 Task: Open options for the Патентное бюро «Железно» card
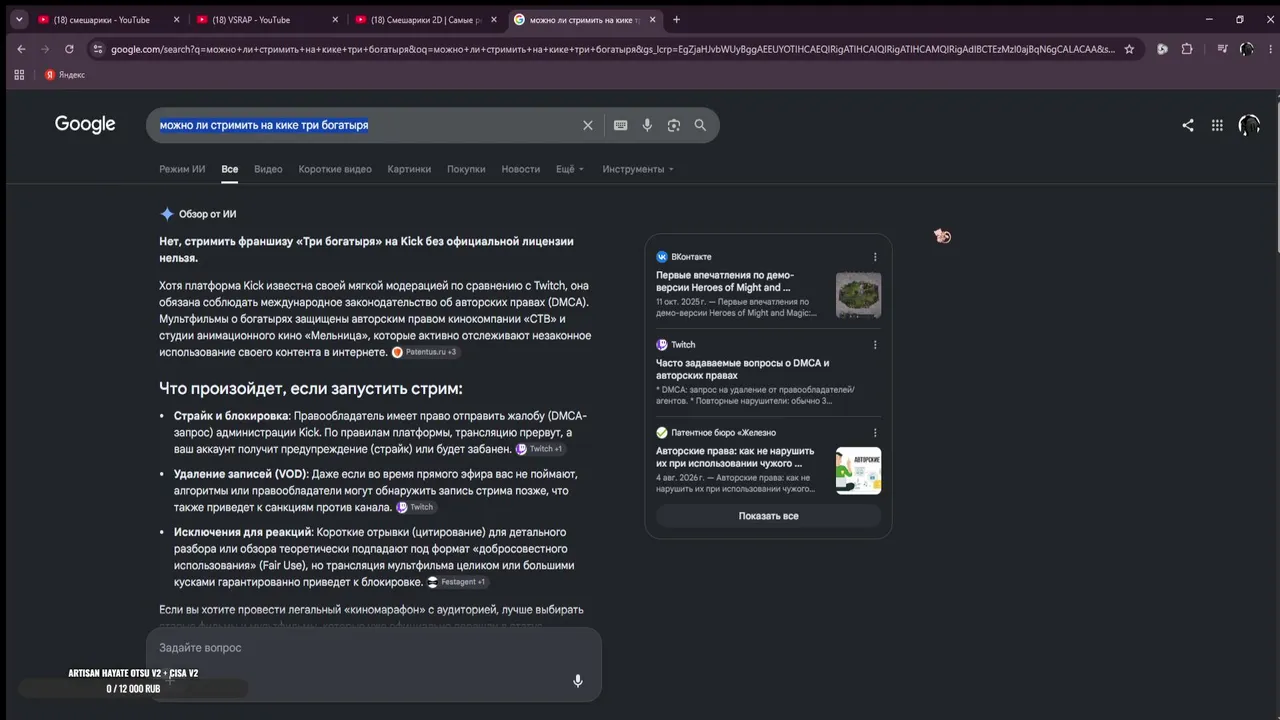[875, 433]
